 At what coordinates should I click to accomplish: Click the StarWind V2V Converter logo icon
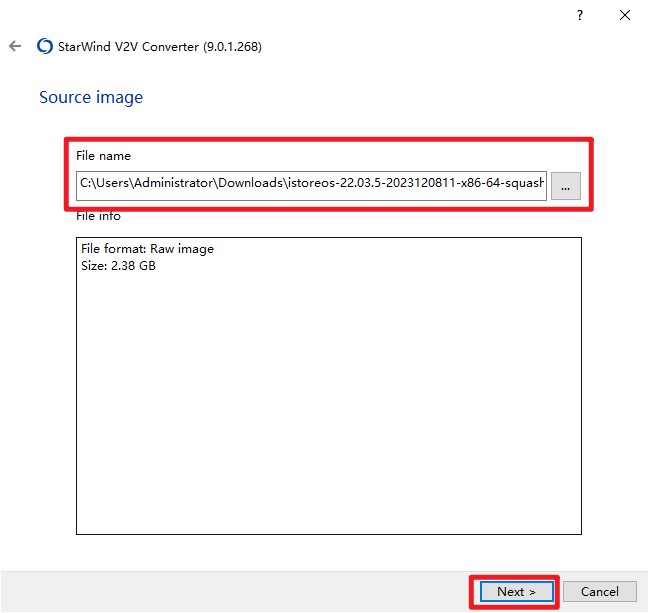(x=45, y=46)
